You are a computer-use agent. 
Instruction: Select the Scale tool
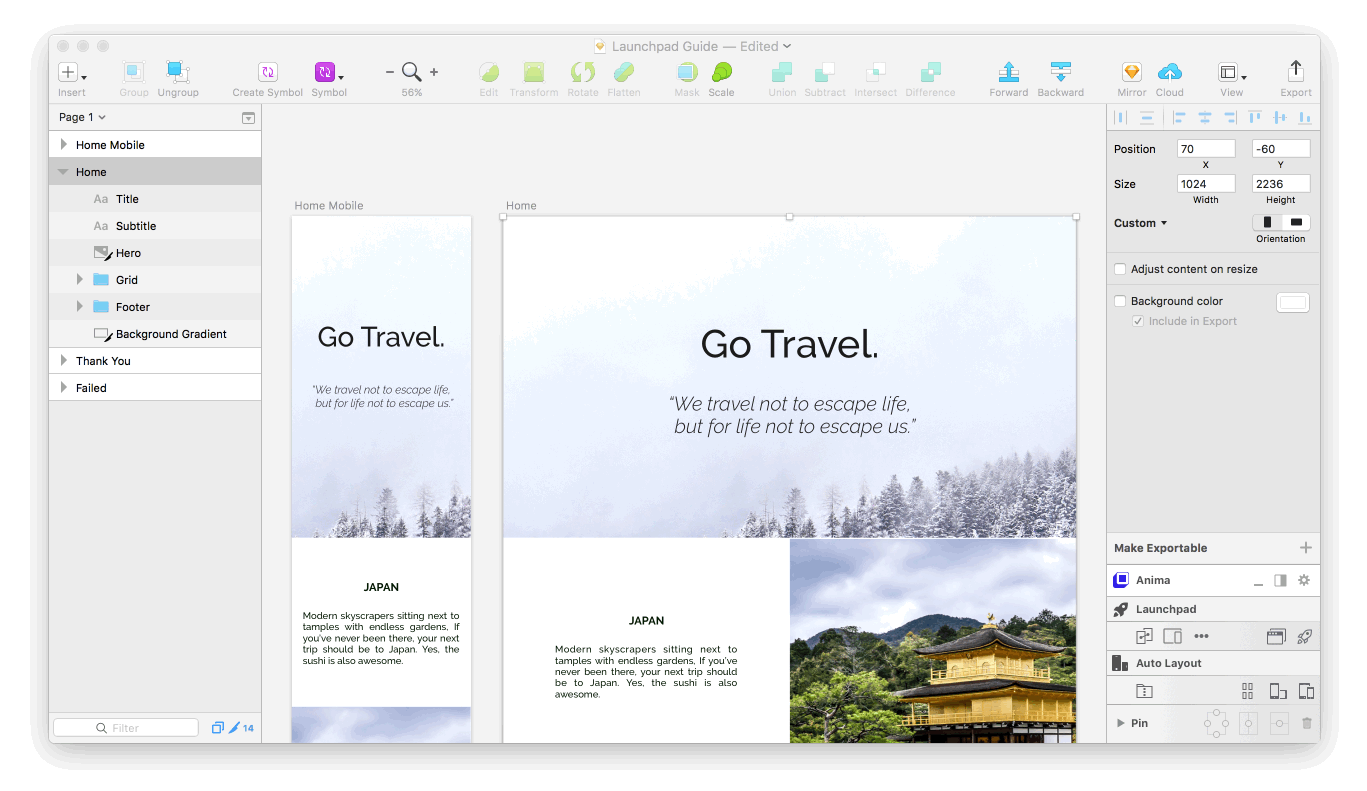pyautogui.click(x=721, y=72)
